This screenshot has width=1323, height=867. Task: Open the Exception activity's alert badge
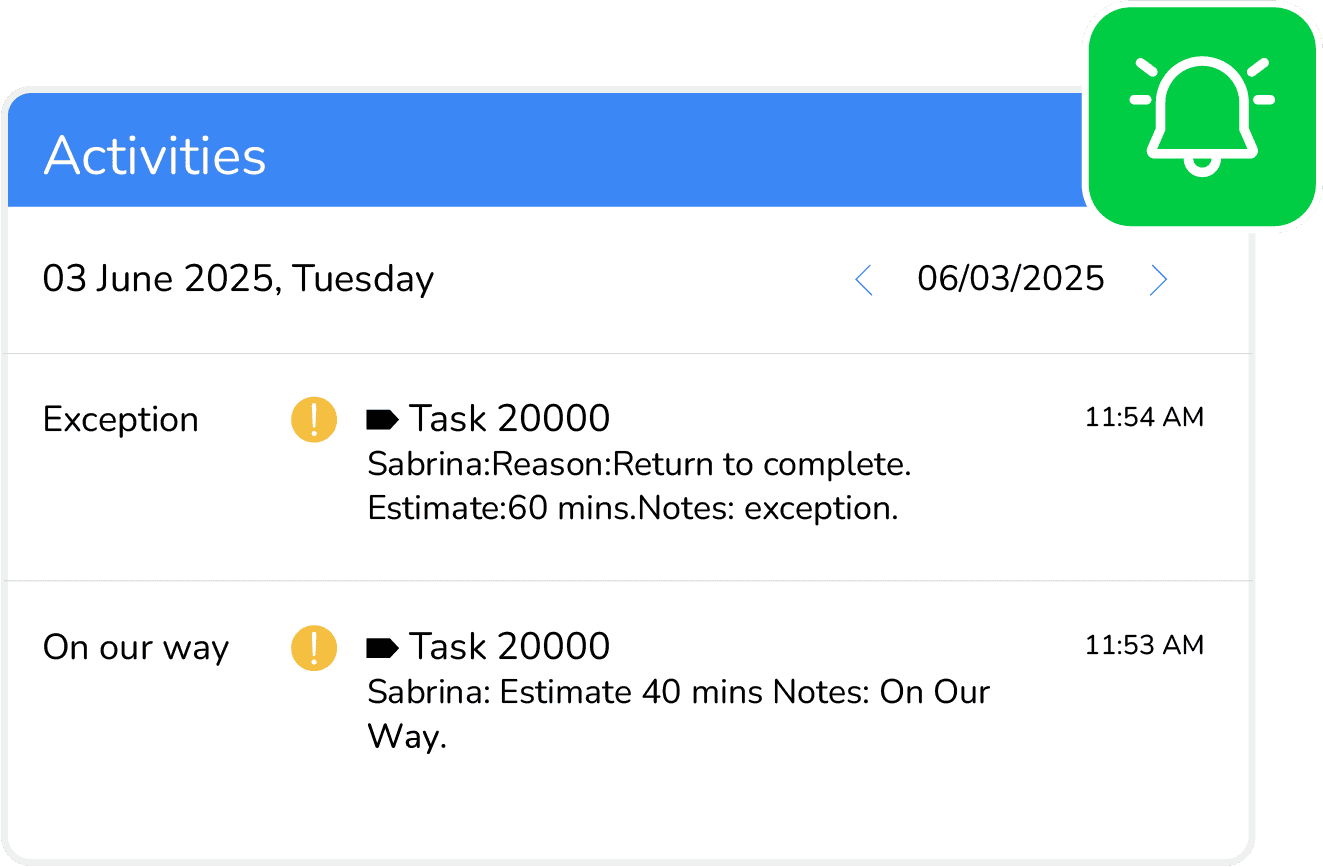coord(313,419)
